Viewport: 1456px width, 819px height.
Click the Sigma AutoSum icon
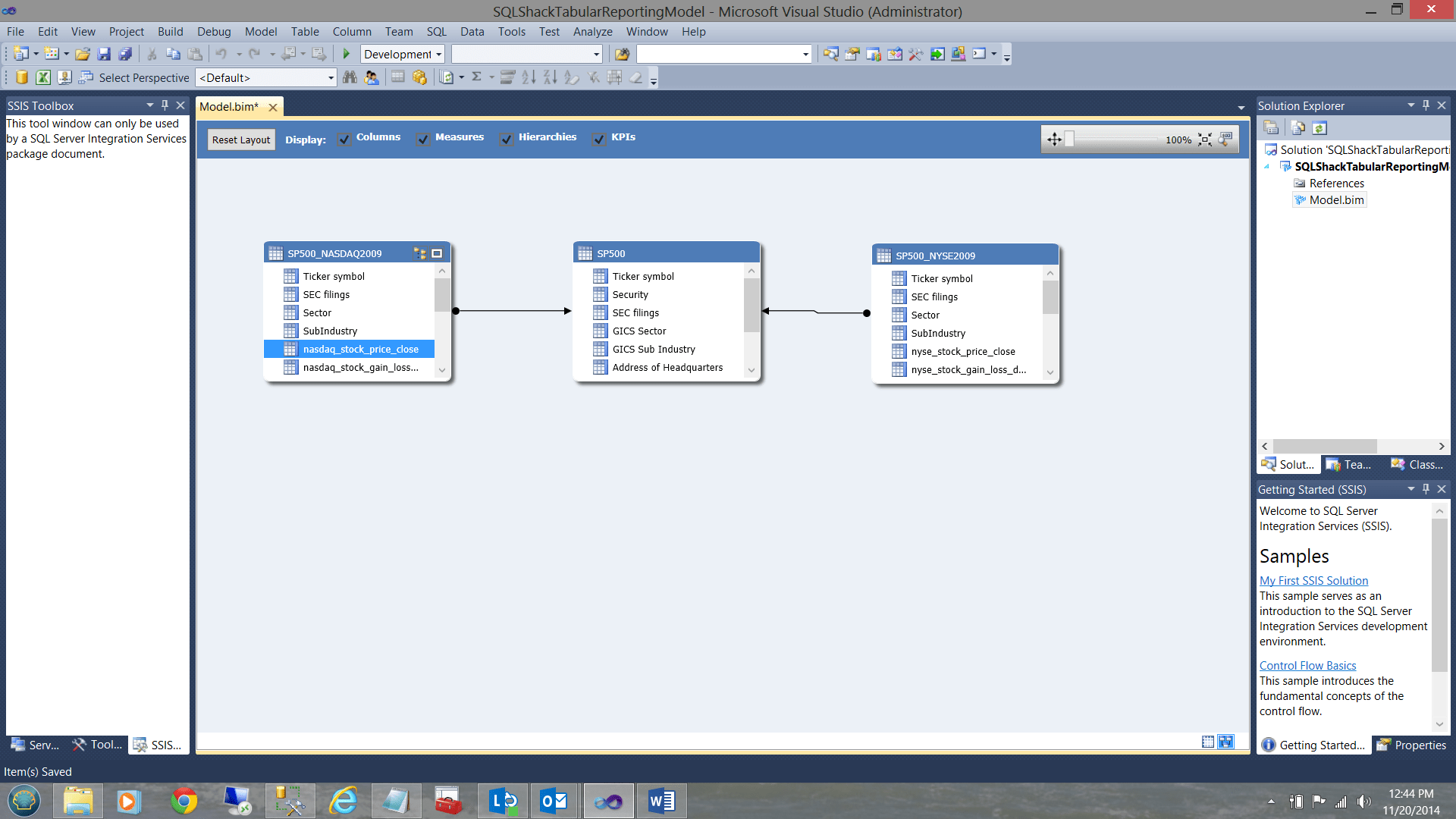pyautogui.click(x=476, y=77)
